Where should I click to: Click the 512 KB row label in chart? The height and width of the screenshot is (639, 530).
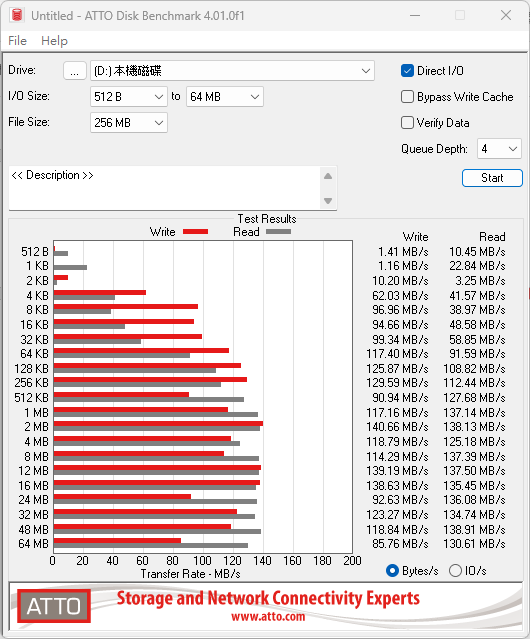[31, 398]
